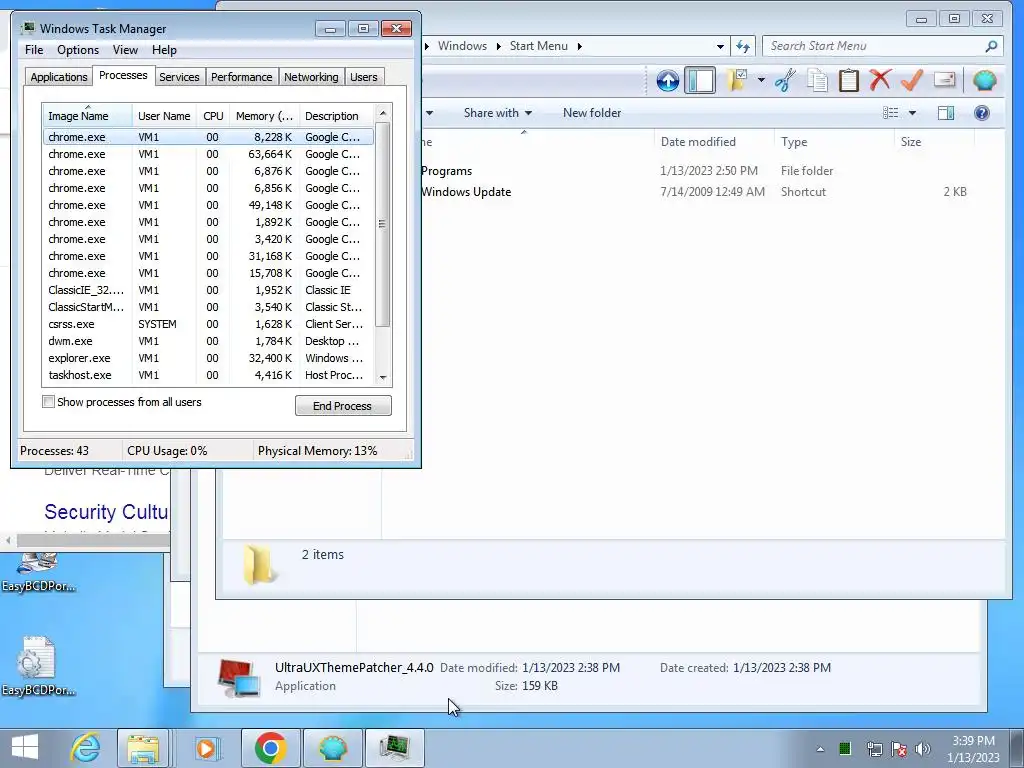Open the Options menu in Task Manager
This screenshot has height=768, width=1024.
(x=78, y=50)
